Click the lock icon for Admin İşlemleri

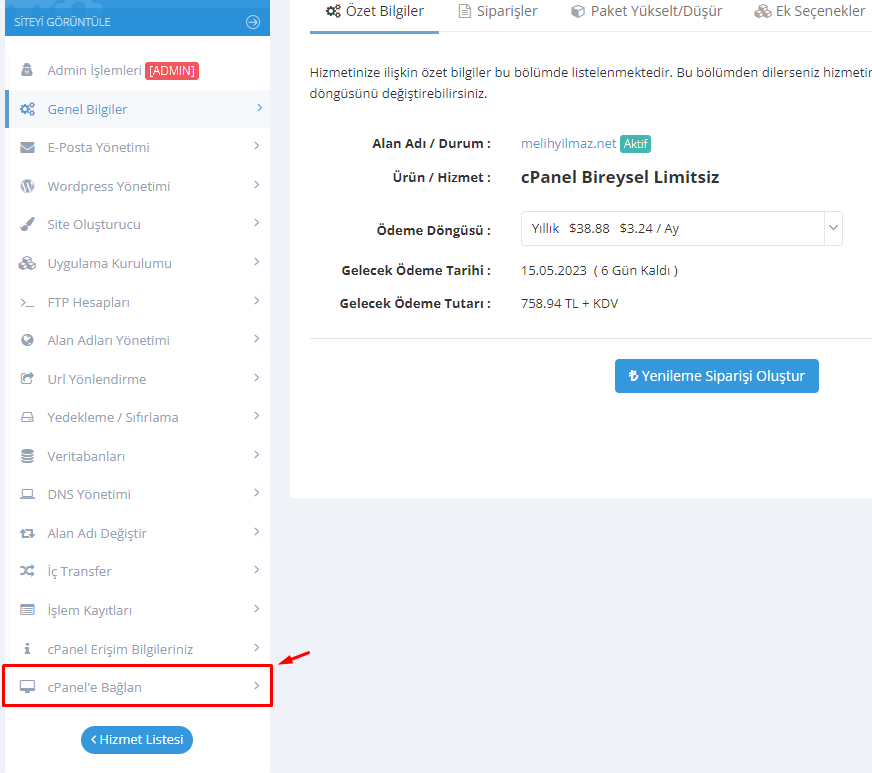pos(28,71)
